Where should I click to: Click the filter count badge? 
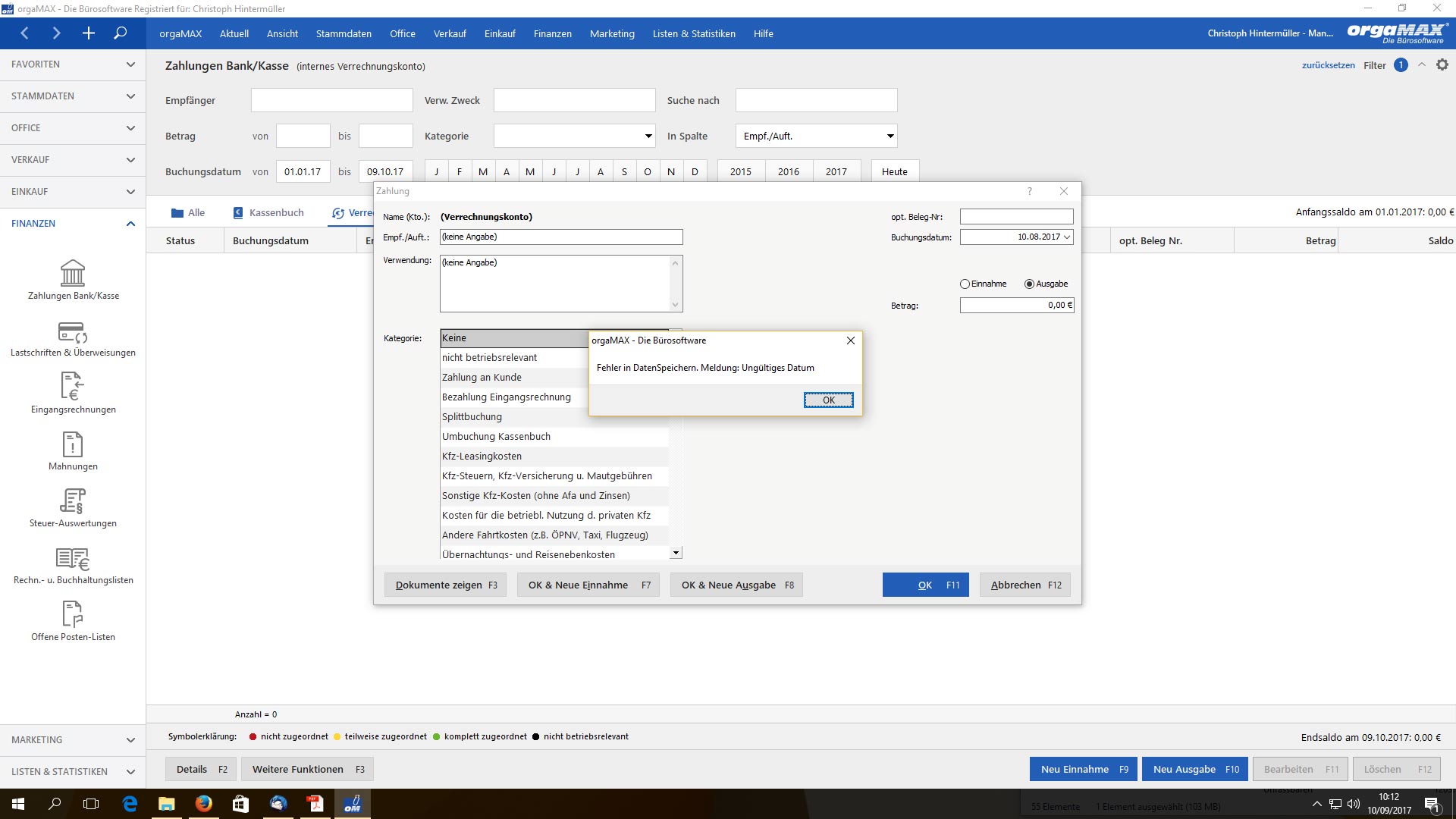coord(1401,65)
